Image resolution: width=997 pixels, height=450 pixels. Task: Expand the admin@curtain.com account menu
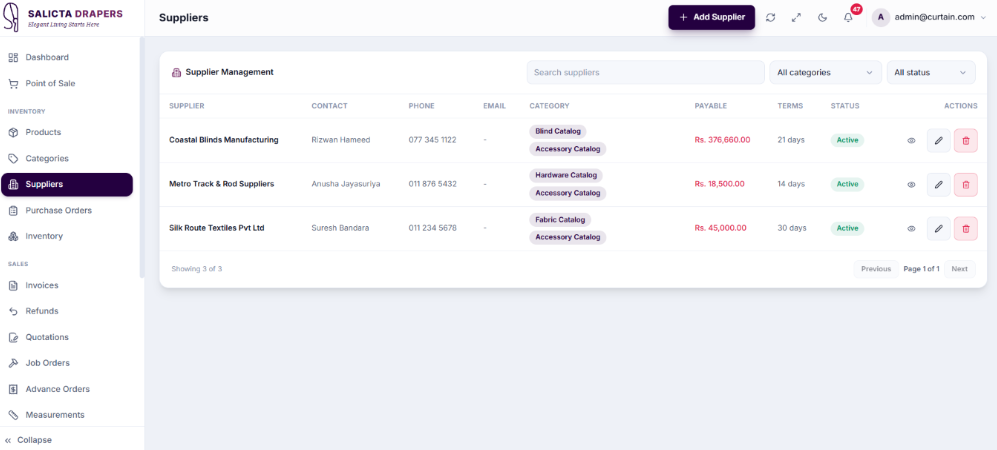click(x=929, y=18)
